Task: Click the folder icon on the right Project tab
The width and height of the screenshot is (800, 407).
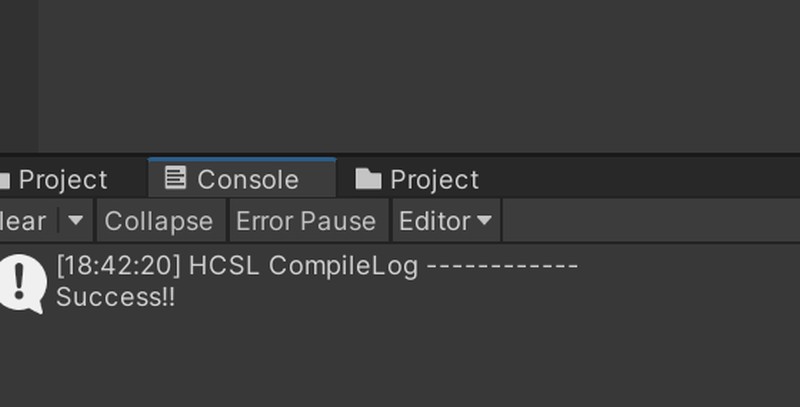Action: coord(368,180)
